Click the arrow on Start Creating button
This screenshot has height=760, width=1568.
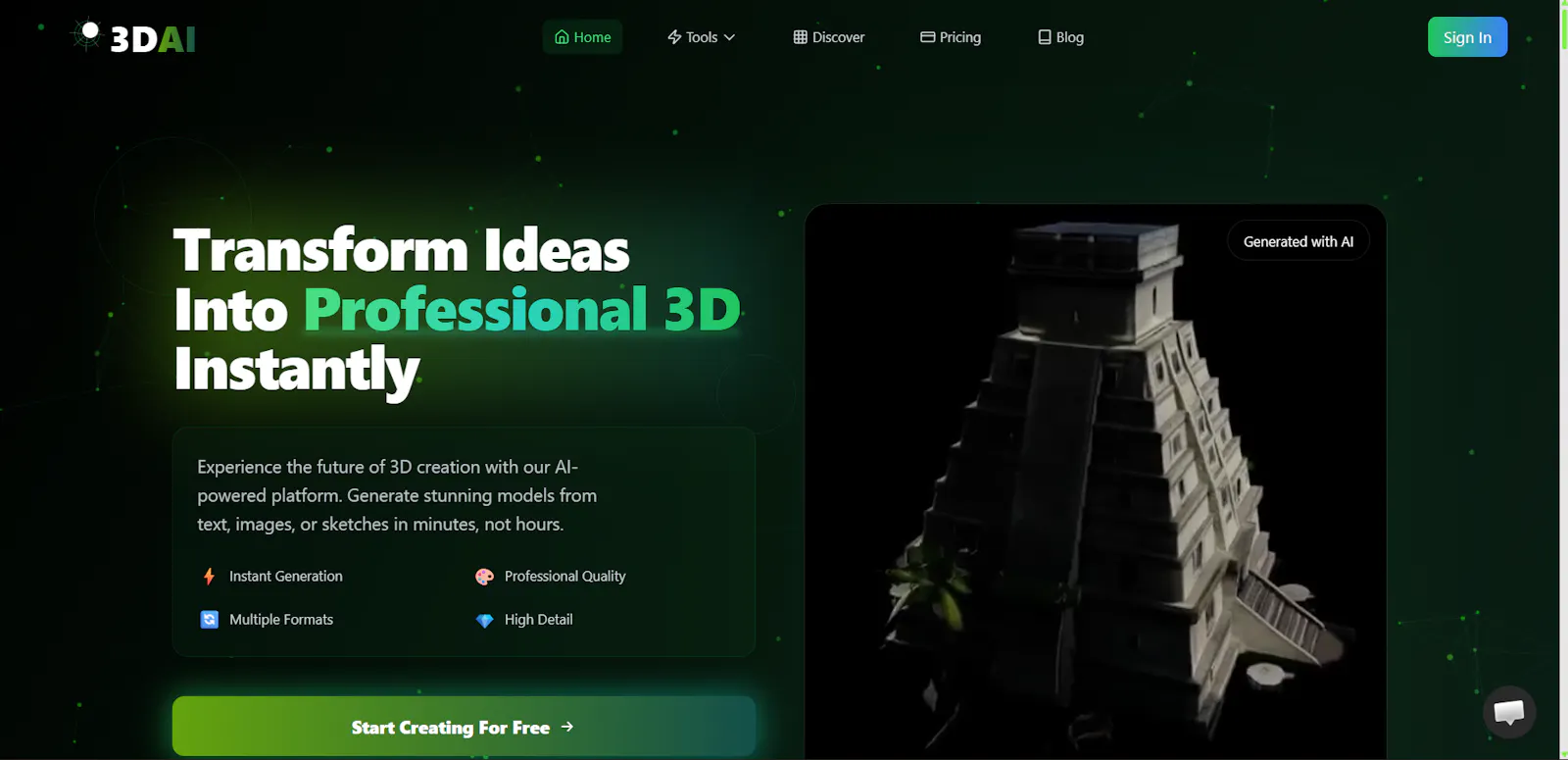[567, 727]
